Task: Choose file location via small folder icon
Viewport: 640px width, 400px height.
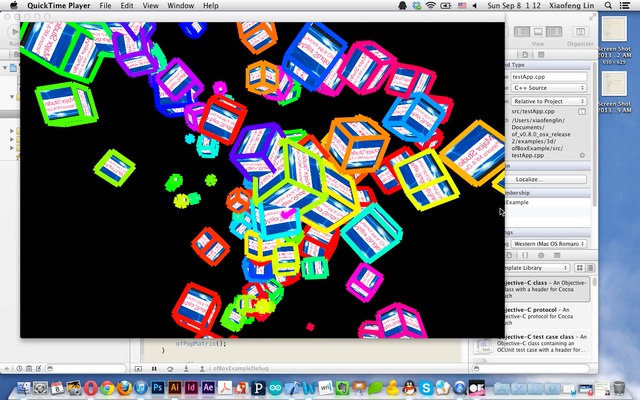Action: pos(582,111)
